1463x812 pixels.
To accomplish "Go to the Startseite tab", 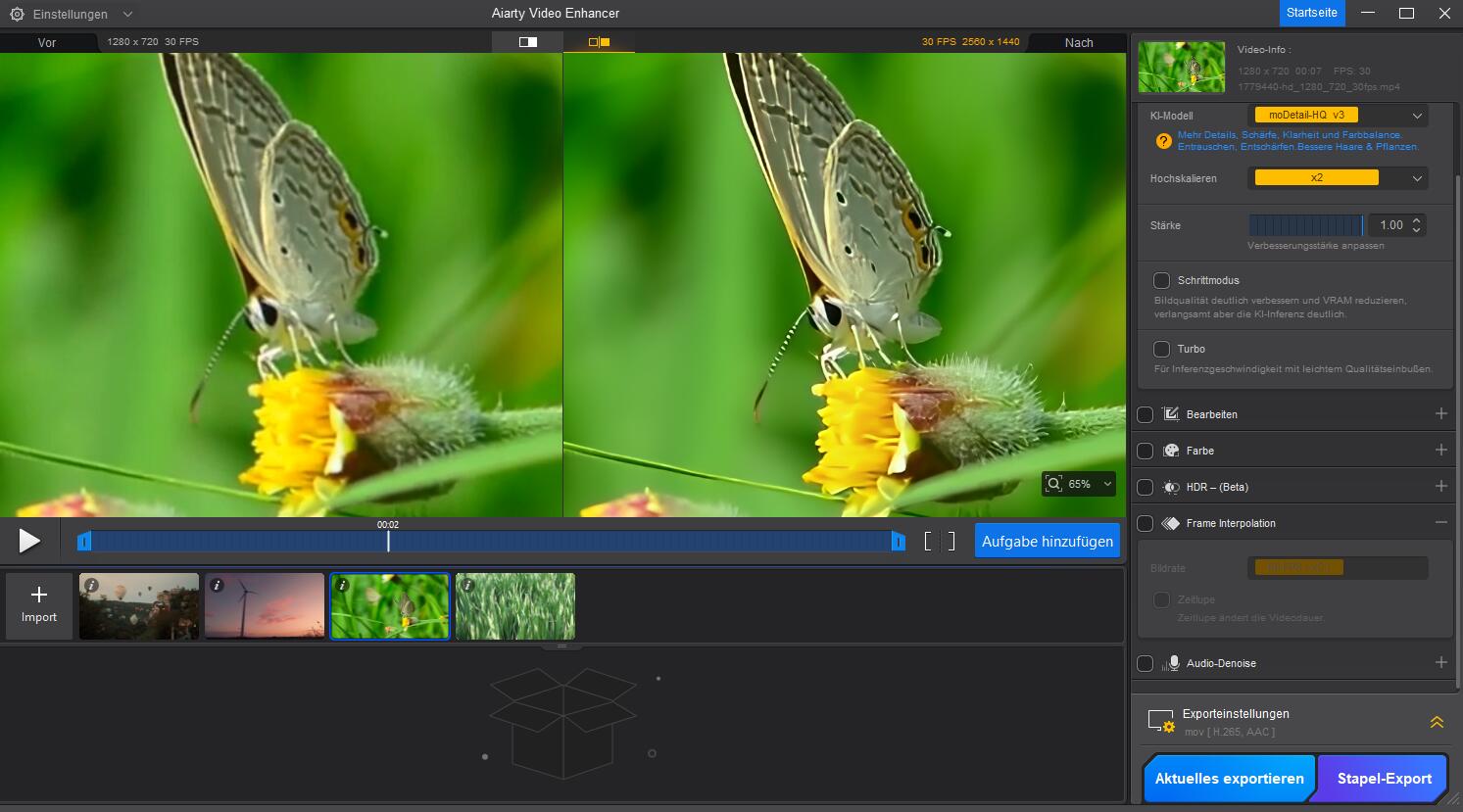I will [x=1311, y=13].
